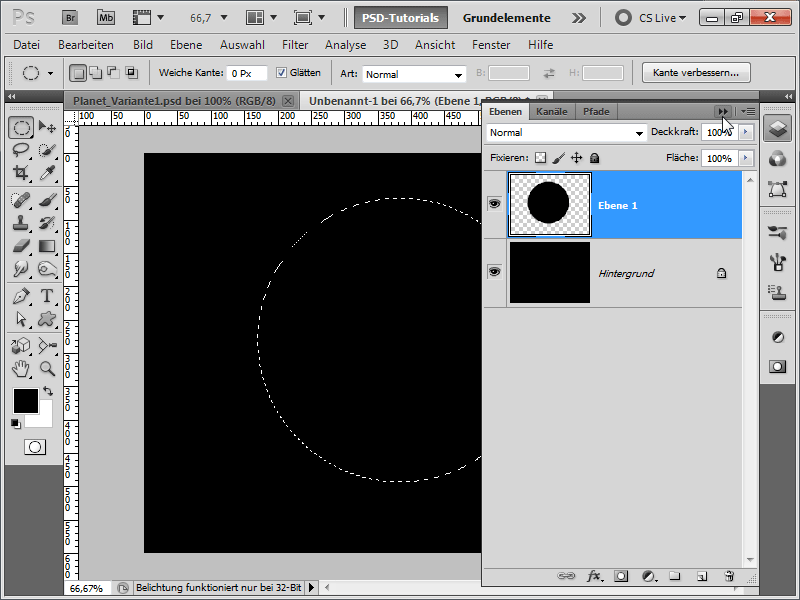Lock all for layer

594,158
